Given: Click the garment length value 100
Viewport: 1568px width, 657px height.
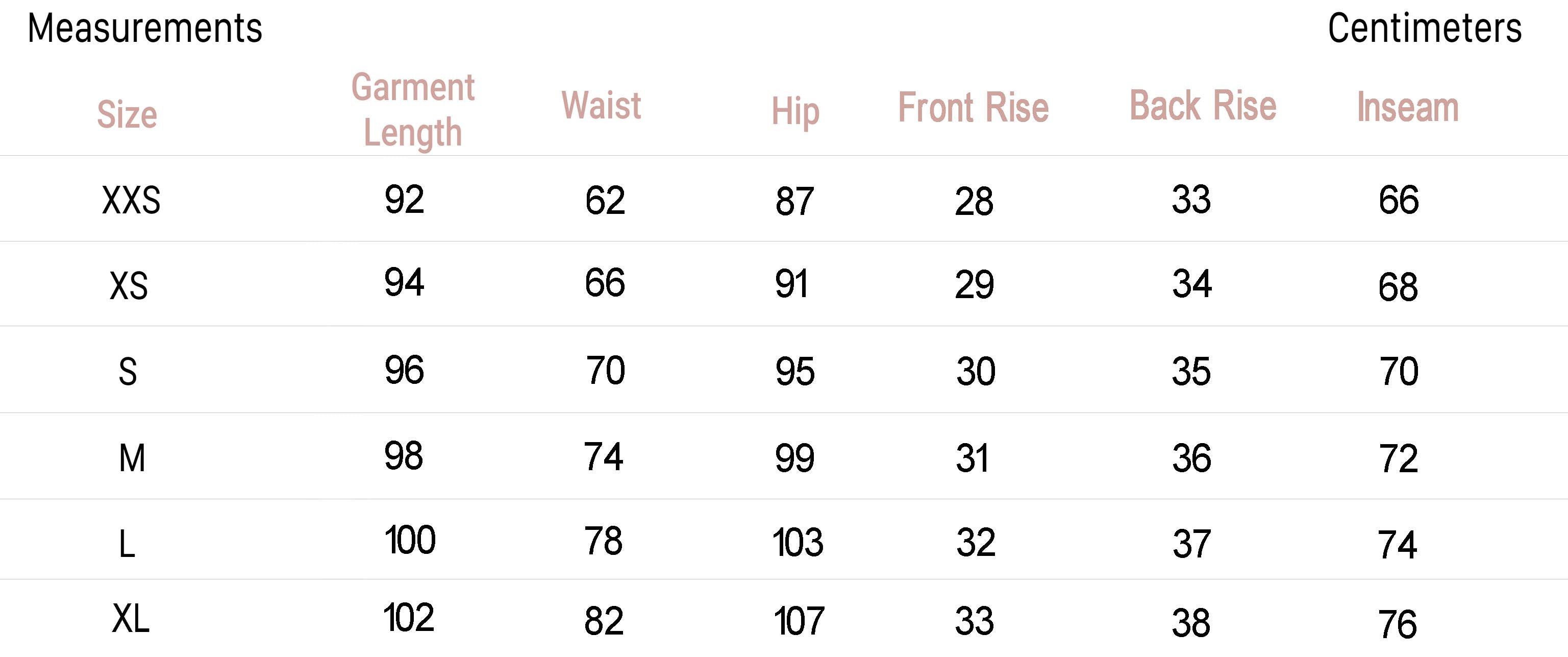Looking at the screenshot, I should pyautogui.click(x=410, y=540).
